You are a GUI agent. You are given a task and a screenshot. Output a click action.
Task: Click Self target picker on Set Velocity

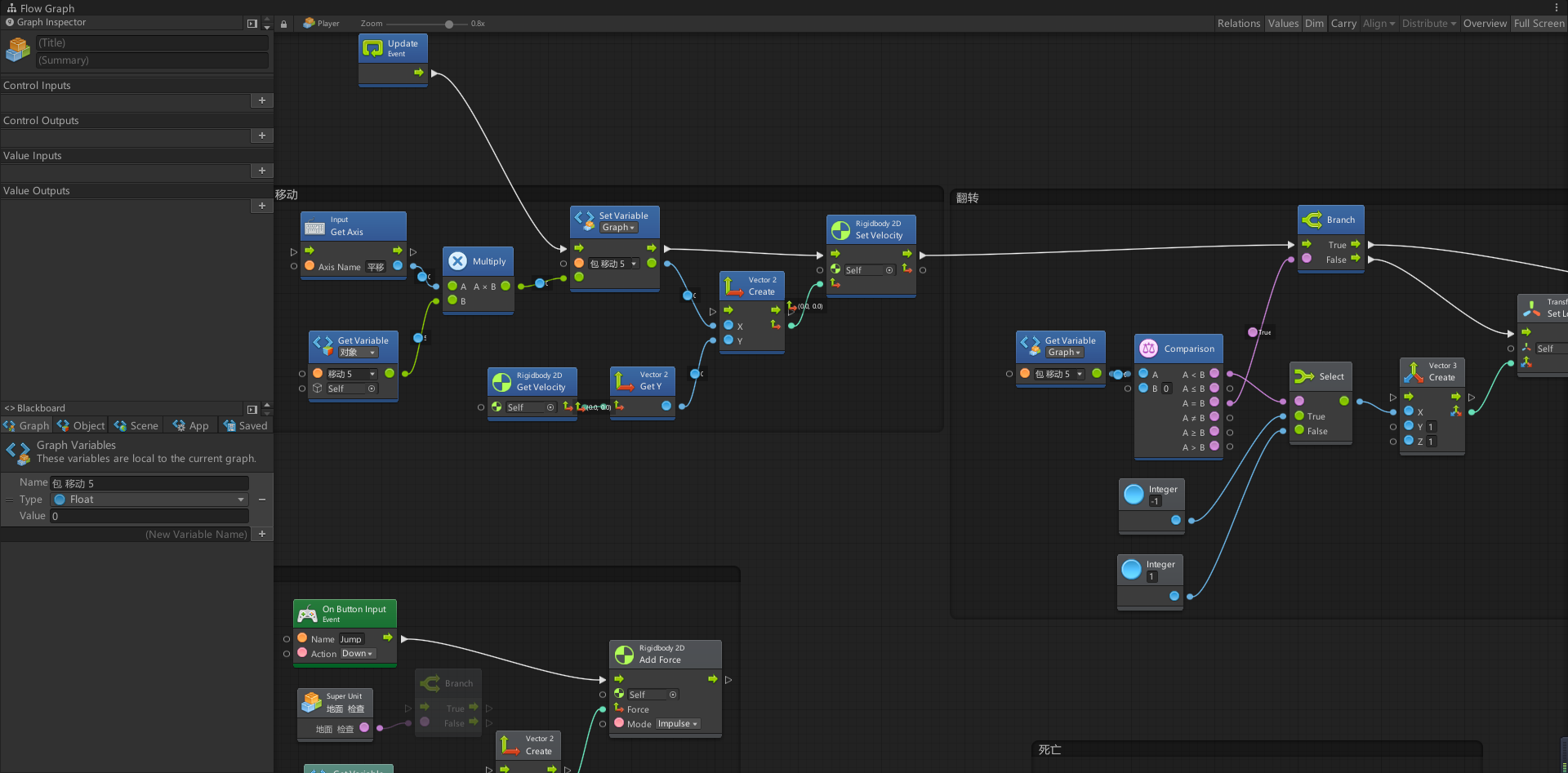pos(889,270)
